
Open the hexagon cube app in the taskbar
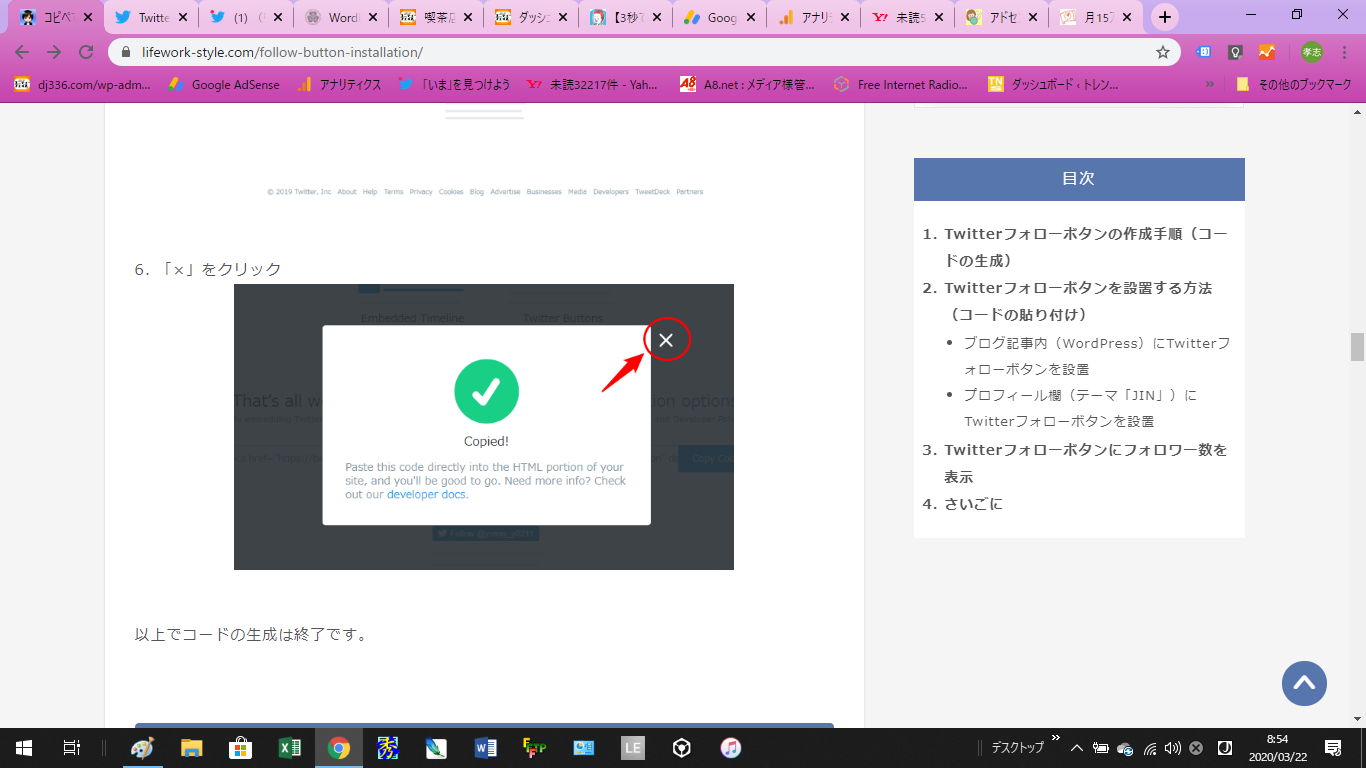tap(682, 747)
